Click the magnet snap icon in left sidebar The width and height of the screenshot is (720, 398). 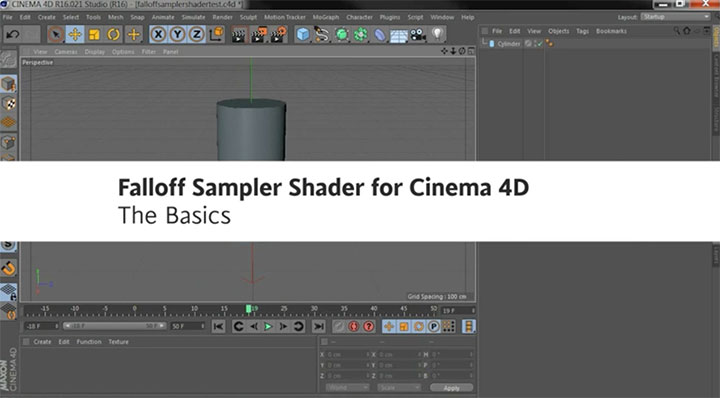click(8, 269)
